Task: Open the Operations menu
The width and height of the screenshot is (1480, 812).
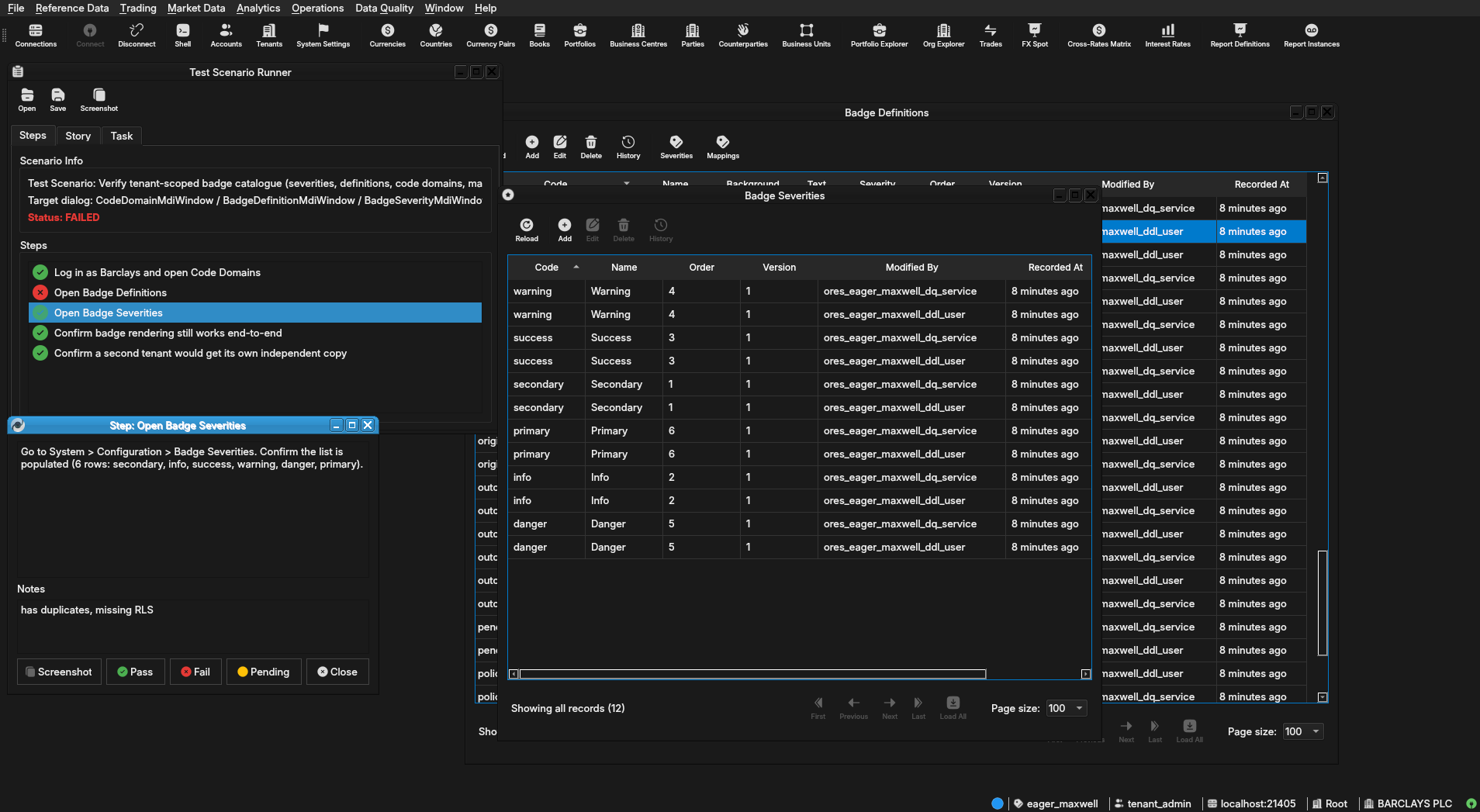Action: 317,8
